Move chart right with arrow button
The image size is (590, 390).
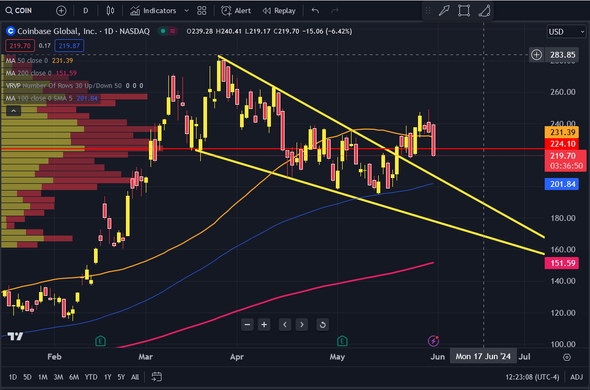[x=302, y=324]
